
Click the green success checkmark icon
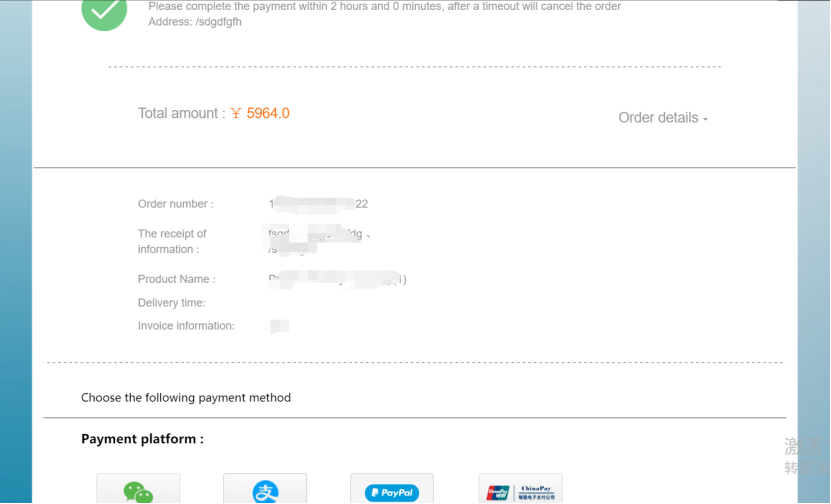(104, 12)
